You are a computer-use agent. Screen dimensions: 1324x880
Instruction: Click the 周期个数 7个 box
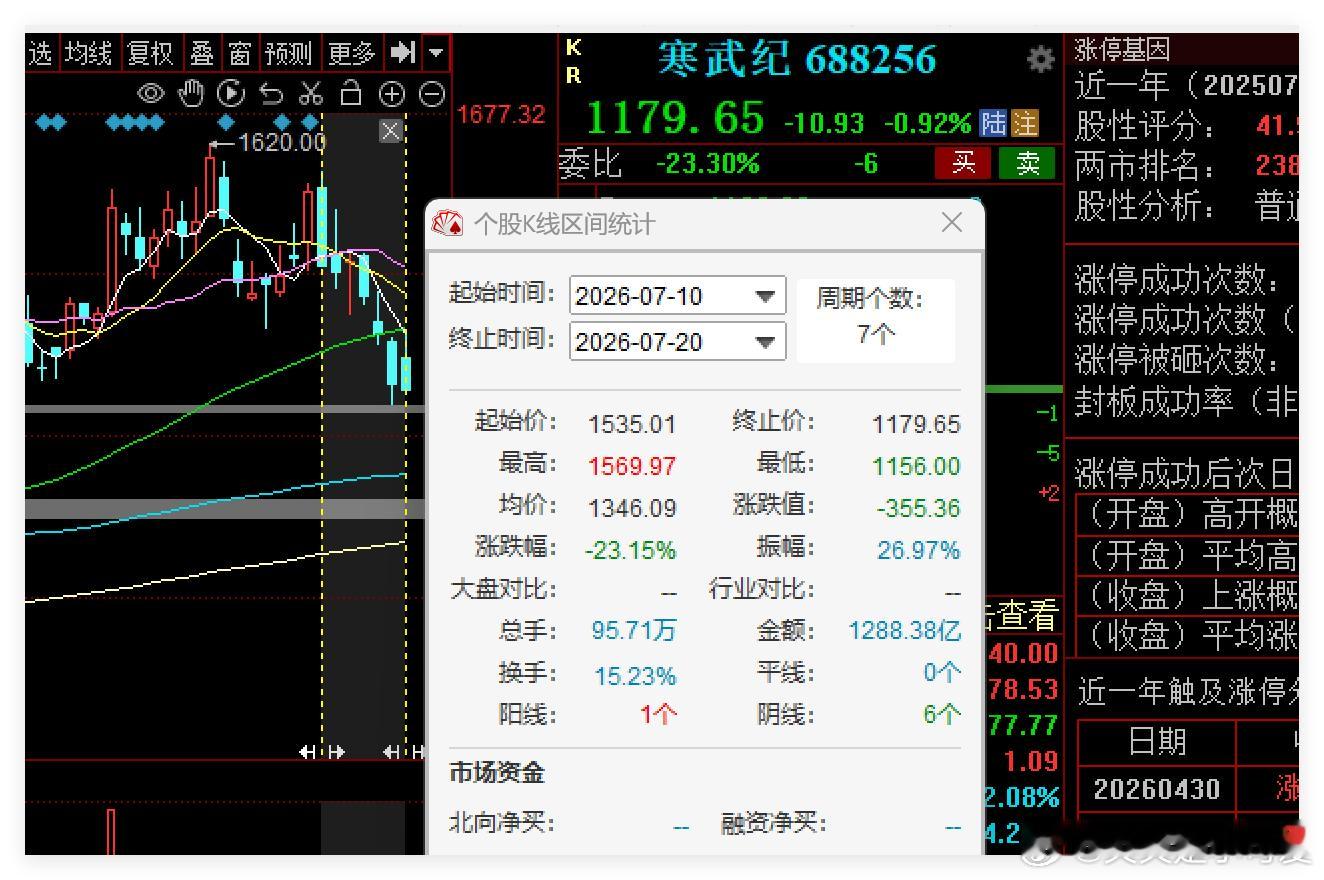click(x=876, y=318)
